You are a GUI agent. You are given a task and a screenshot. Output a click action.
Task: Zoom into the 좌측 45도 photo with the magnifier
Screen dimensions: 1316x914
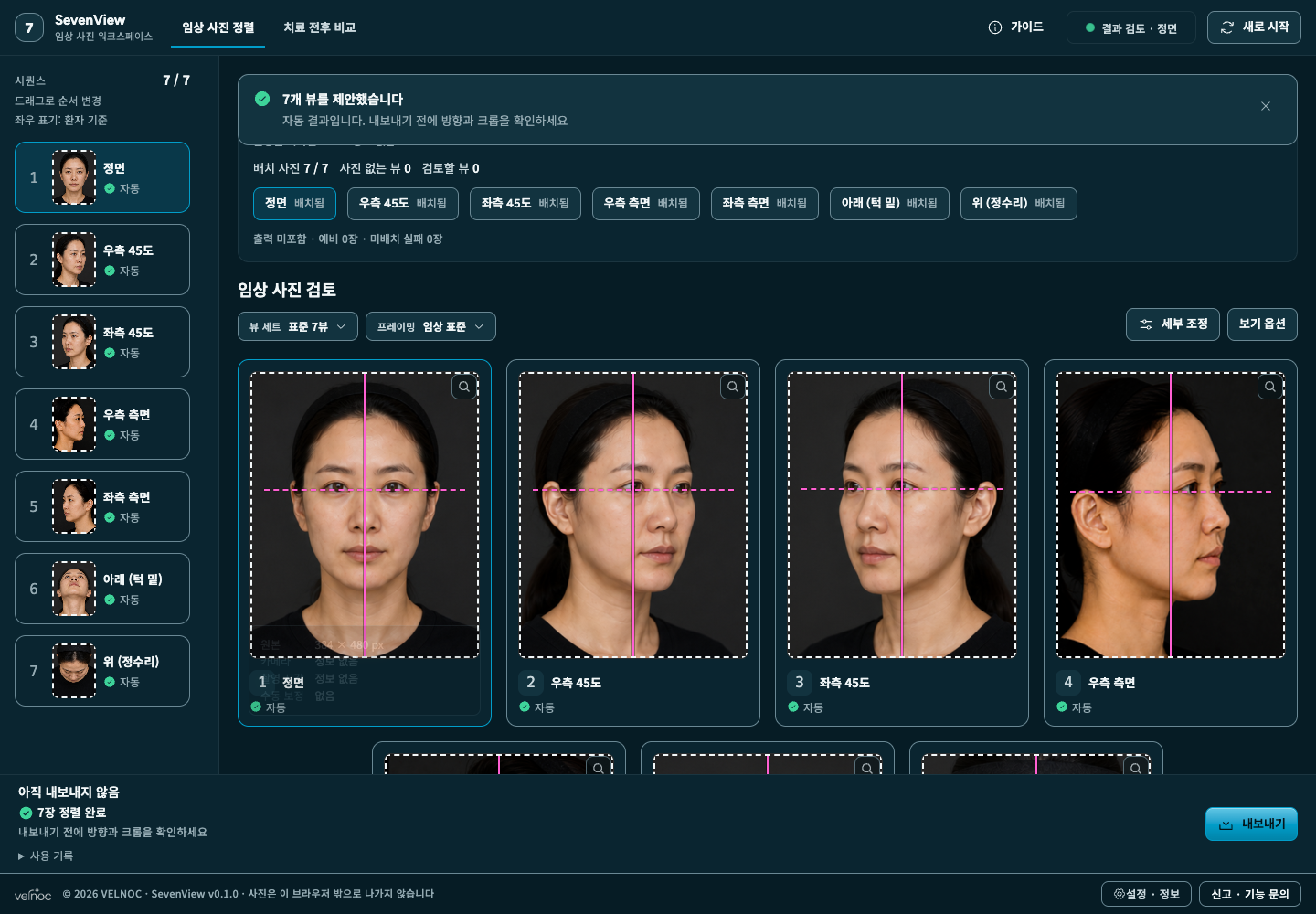pos(1002,387)
